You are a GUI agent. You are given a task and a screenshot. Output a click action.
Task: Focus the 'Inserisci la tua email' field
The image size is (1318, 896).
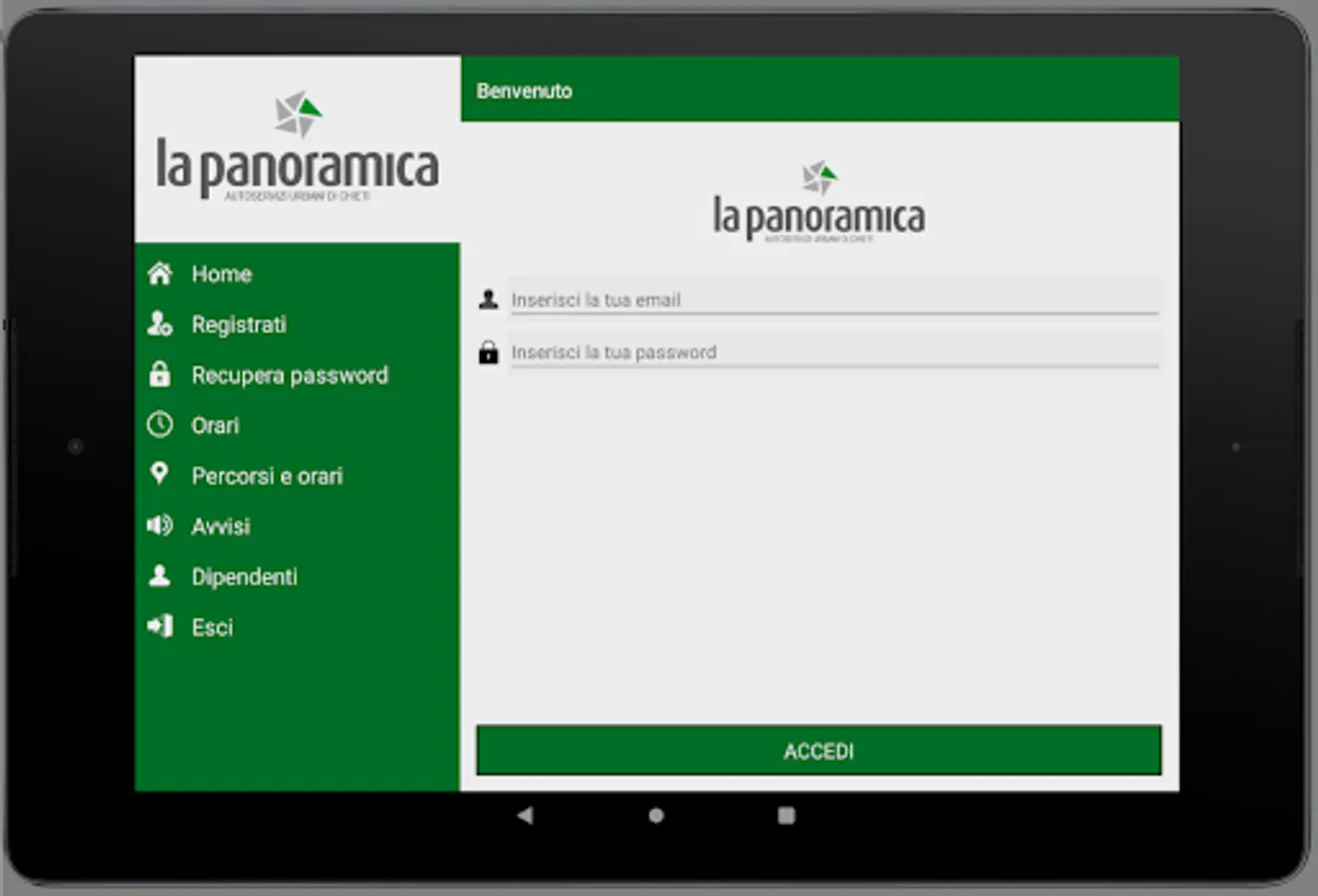coord(834,299)
